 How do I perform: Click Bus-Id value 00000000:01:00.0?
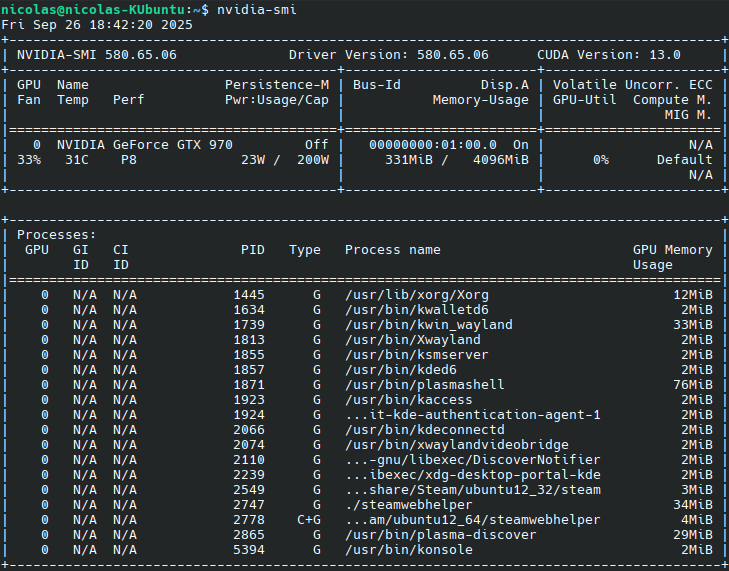tap(433, 145)
